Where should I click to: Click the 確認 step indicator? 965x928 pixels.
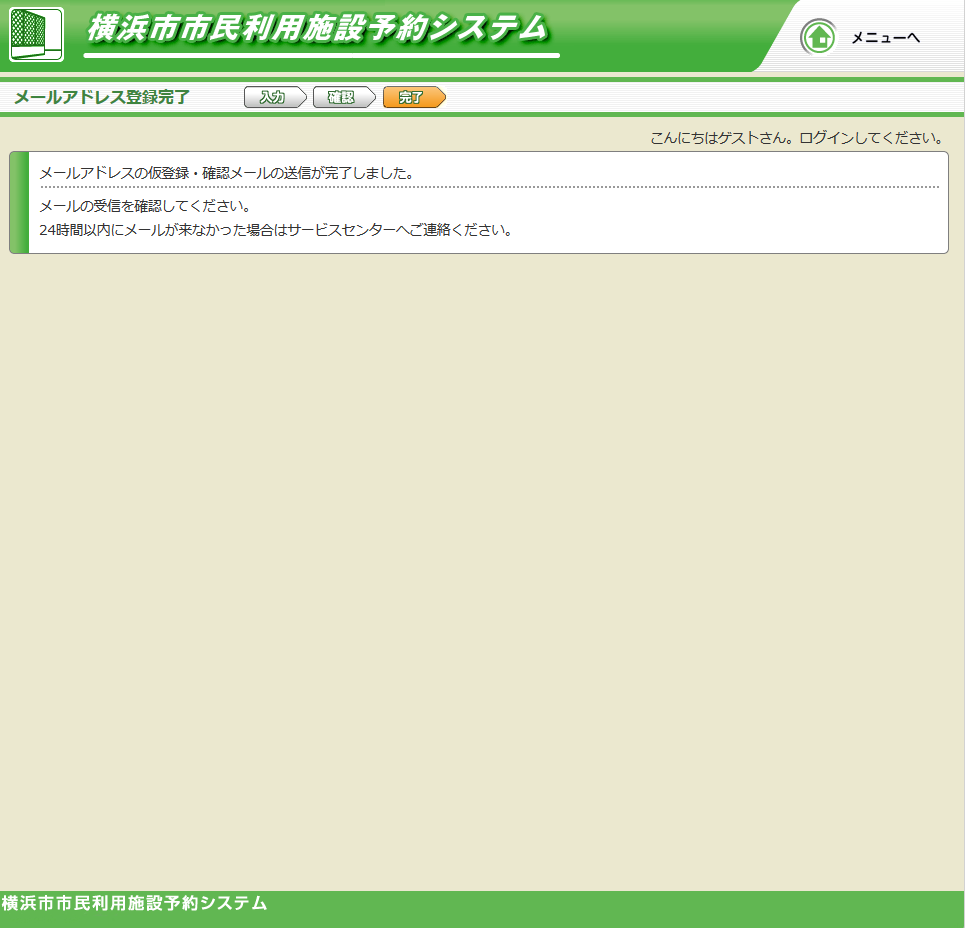tap(341, 97)
